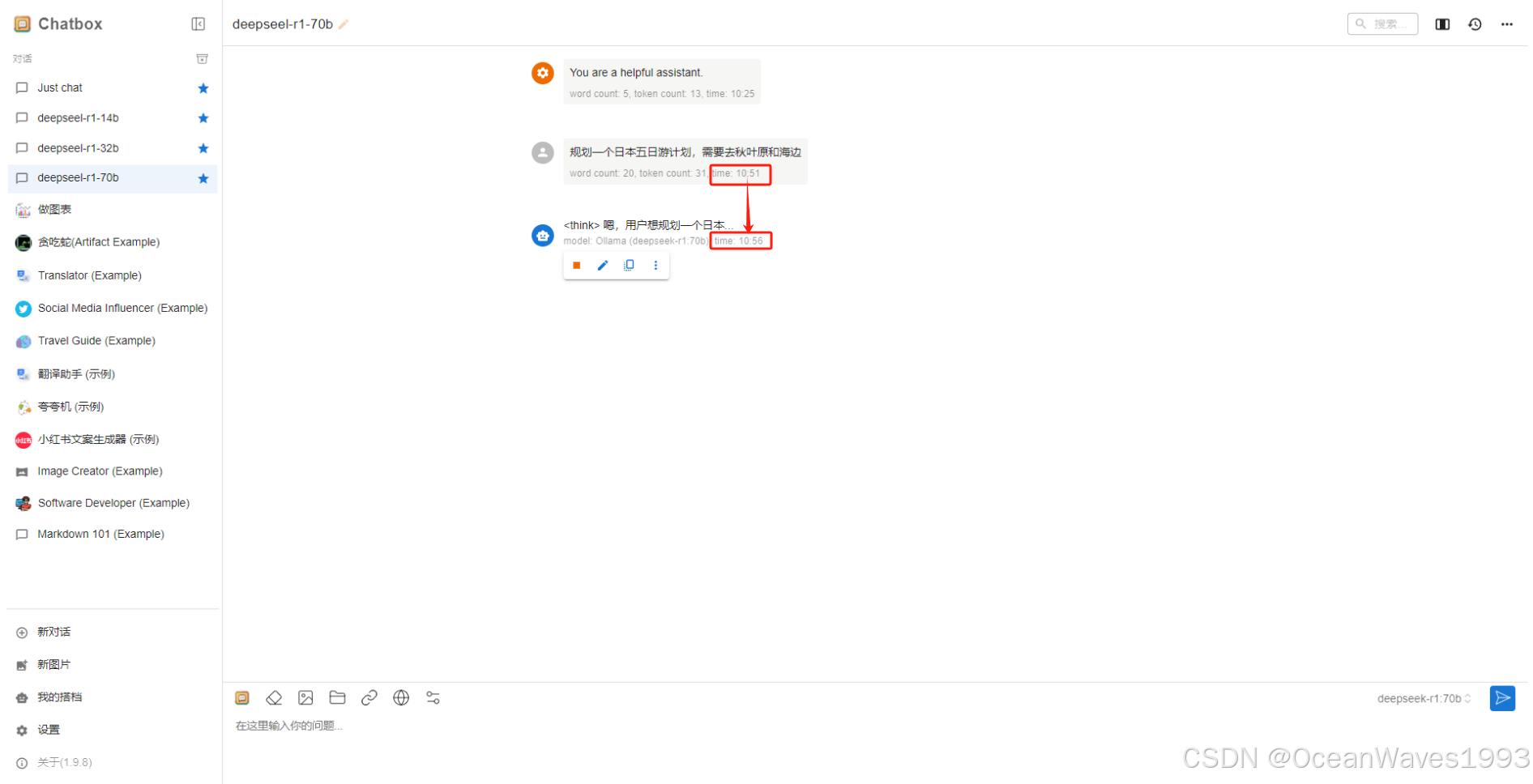Edit the assistant message with pencil icon
The height and width of the screenshot is (784, 1533).
[603, 266]
